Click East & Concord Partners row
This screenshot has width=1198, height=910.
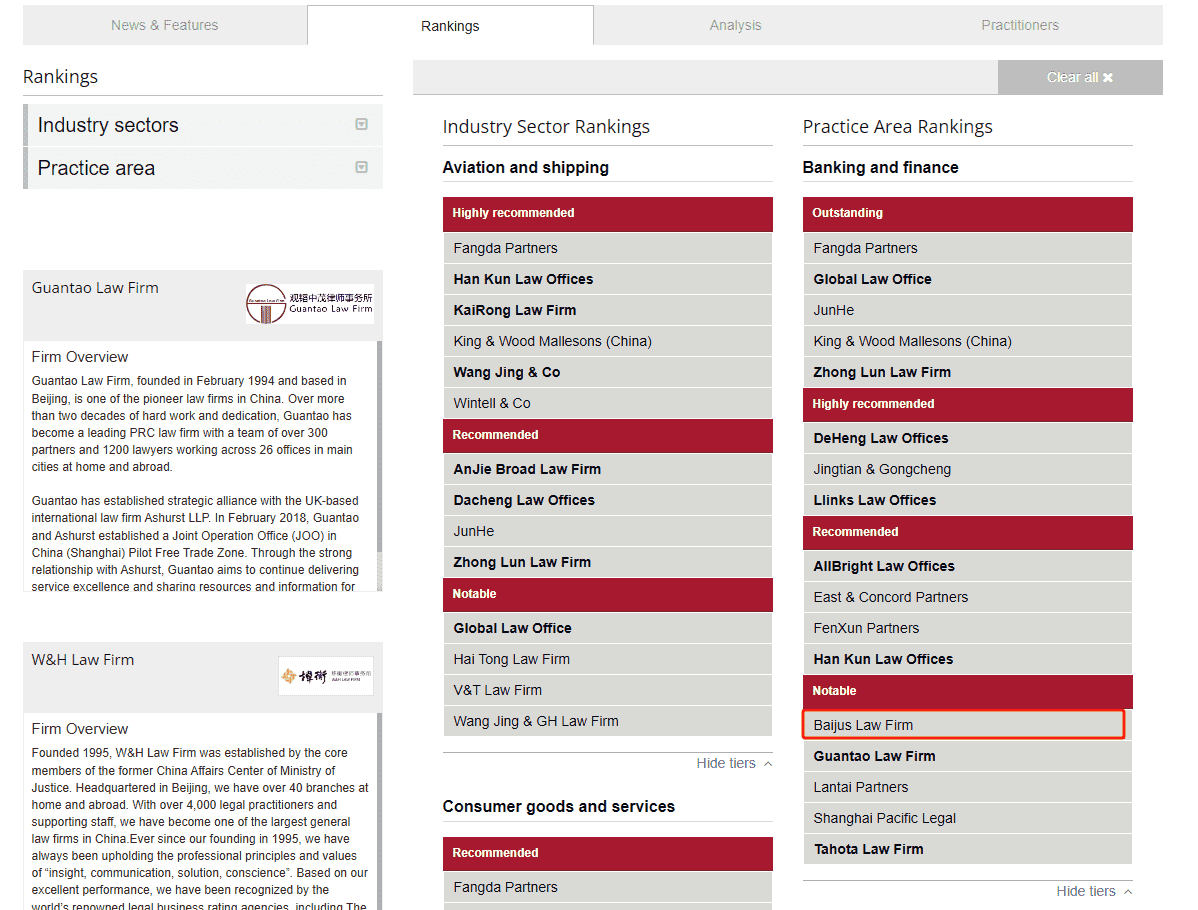967,597
